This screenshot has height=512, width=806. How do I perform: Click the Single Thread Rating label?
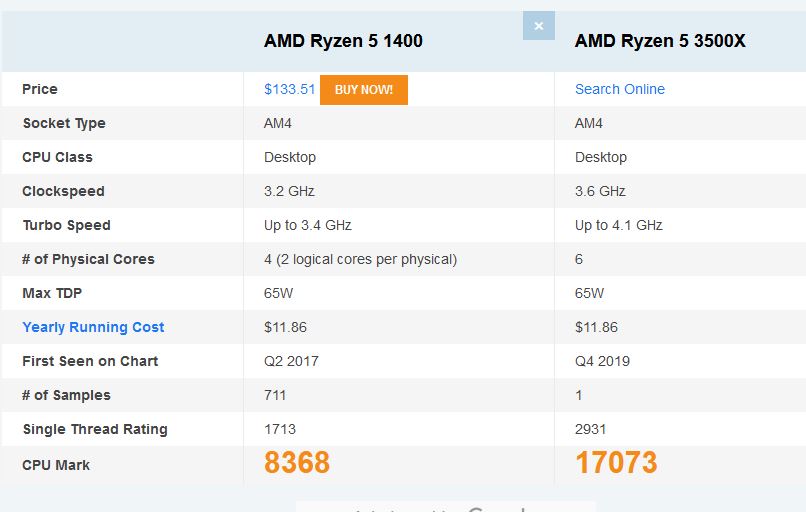[95, 429]
